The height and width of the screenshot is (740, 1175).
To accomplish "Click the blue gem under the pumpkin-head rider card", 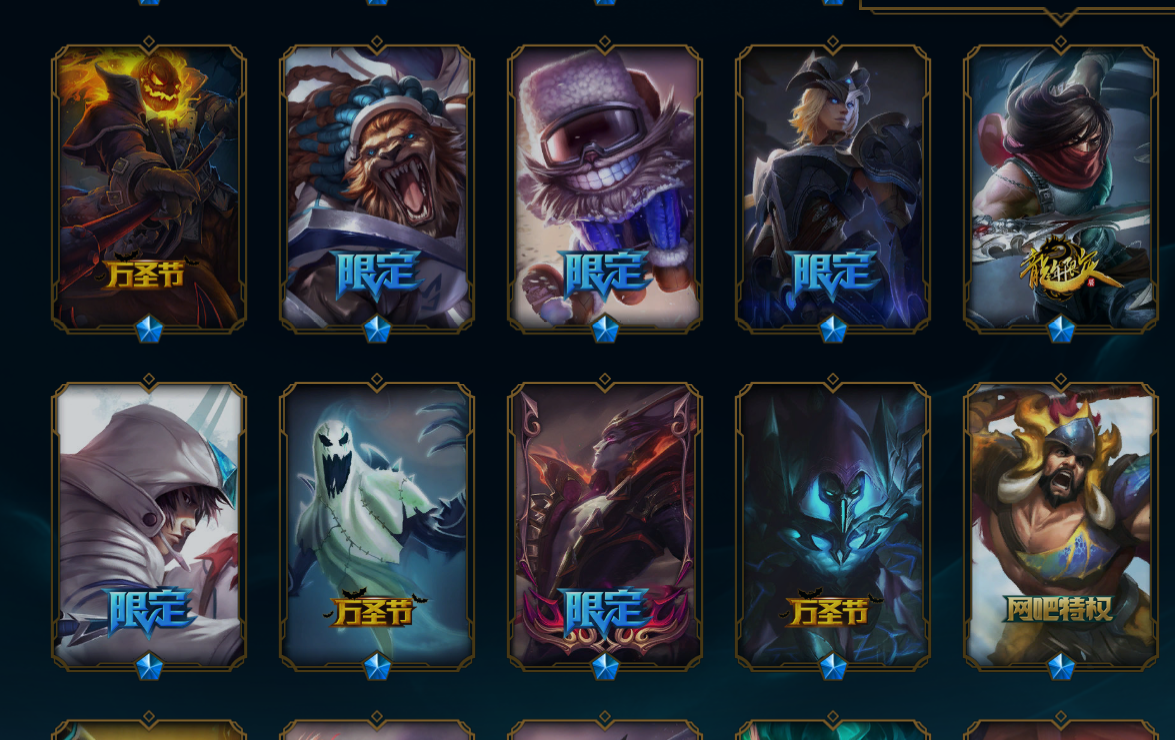I will click(149, 329).
